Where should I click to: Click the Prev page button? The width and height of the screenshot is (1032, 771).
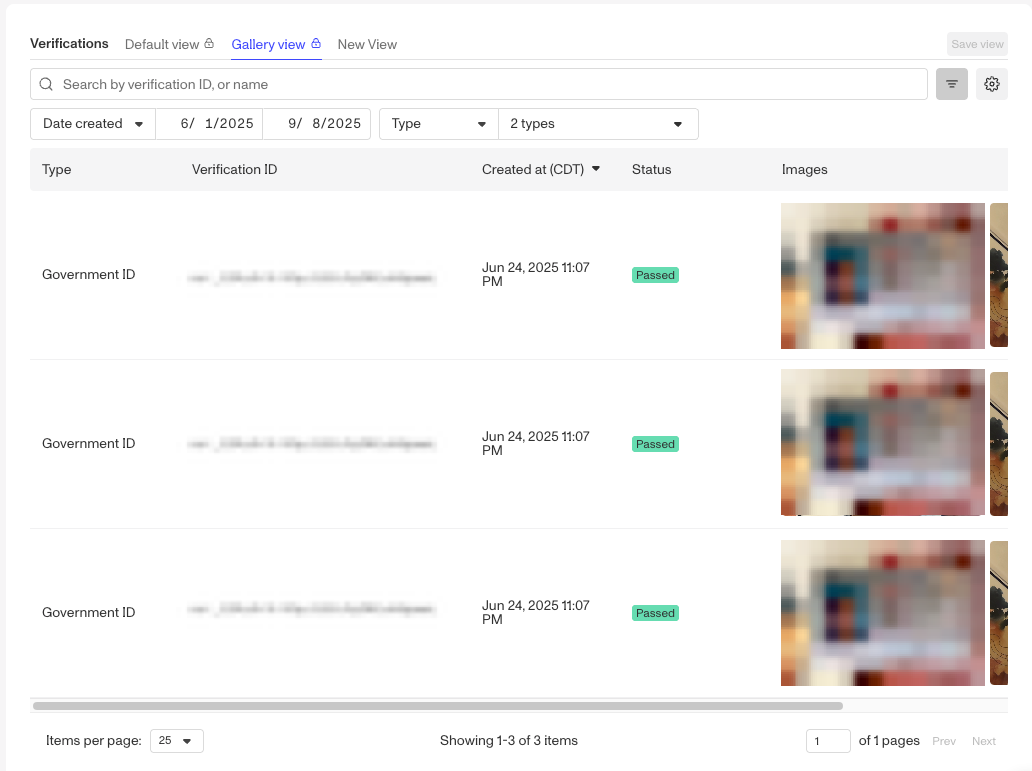point(944,741)
